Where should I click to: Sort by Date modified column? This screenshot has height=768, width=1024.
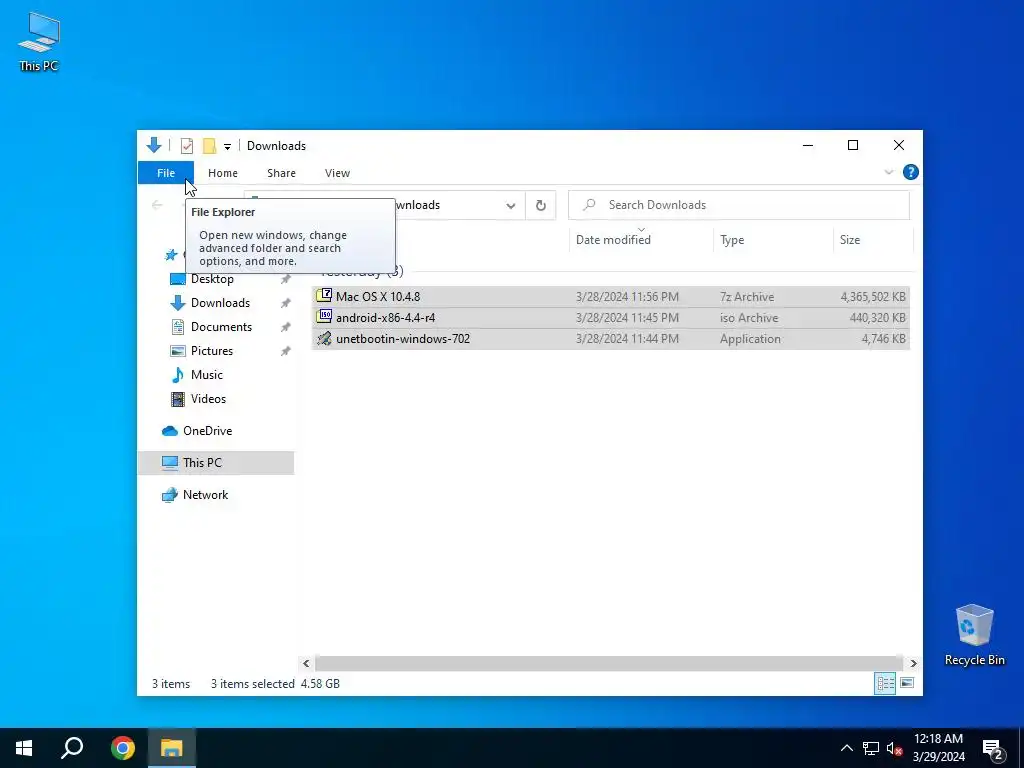(x=613, y=240)
